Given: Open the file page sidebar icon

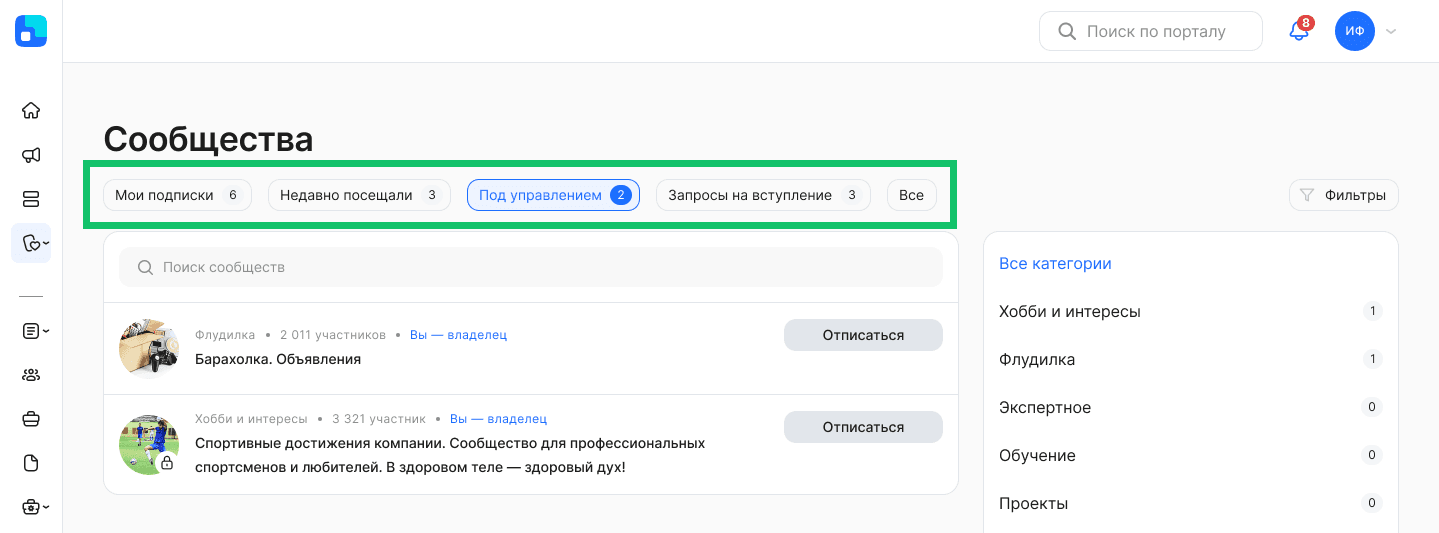Looking at the screenshot, I should click(31, 463).
